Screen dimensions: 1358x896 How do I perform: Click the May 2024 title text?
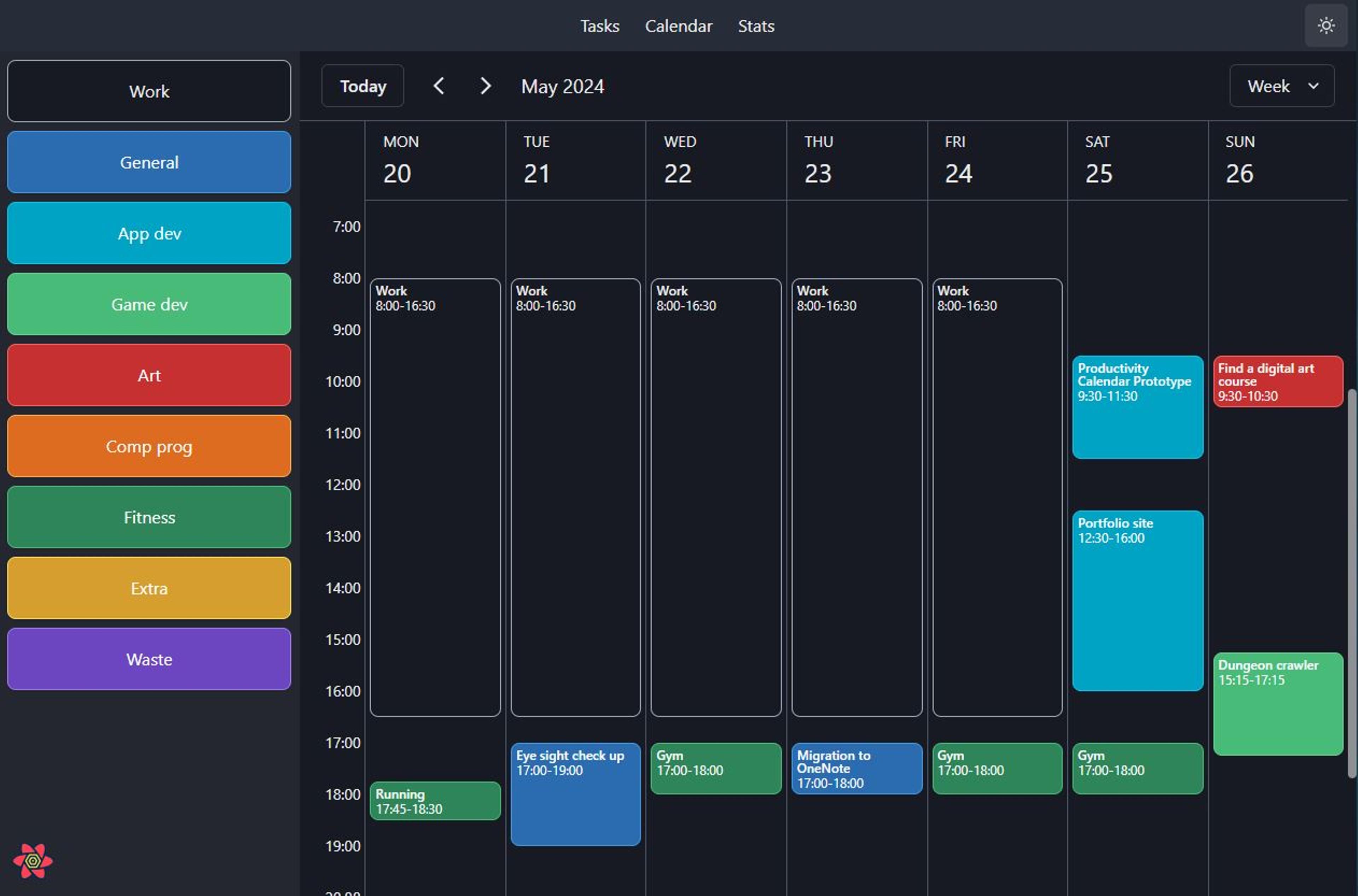pos(563,86)
